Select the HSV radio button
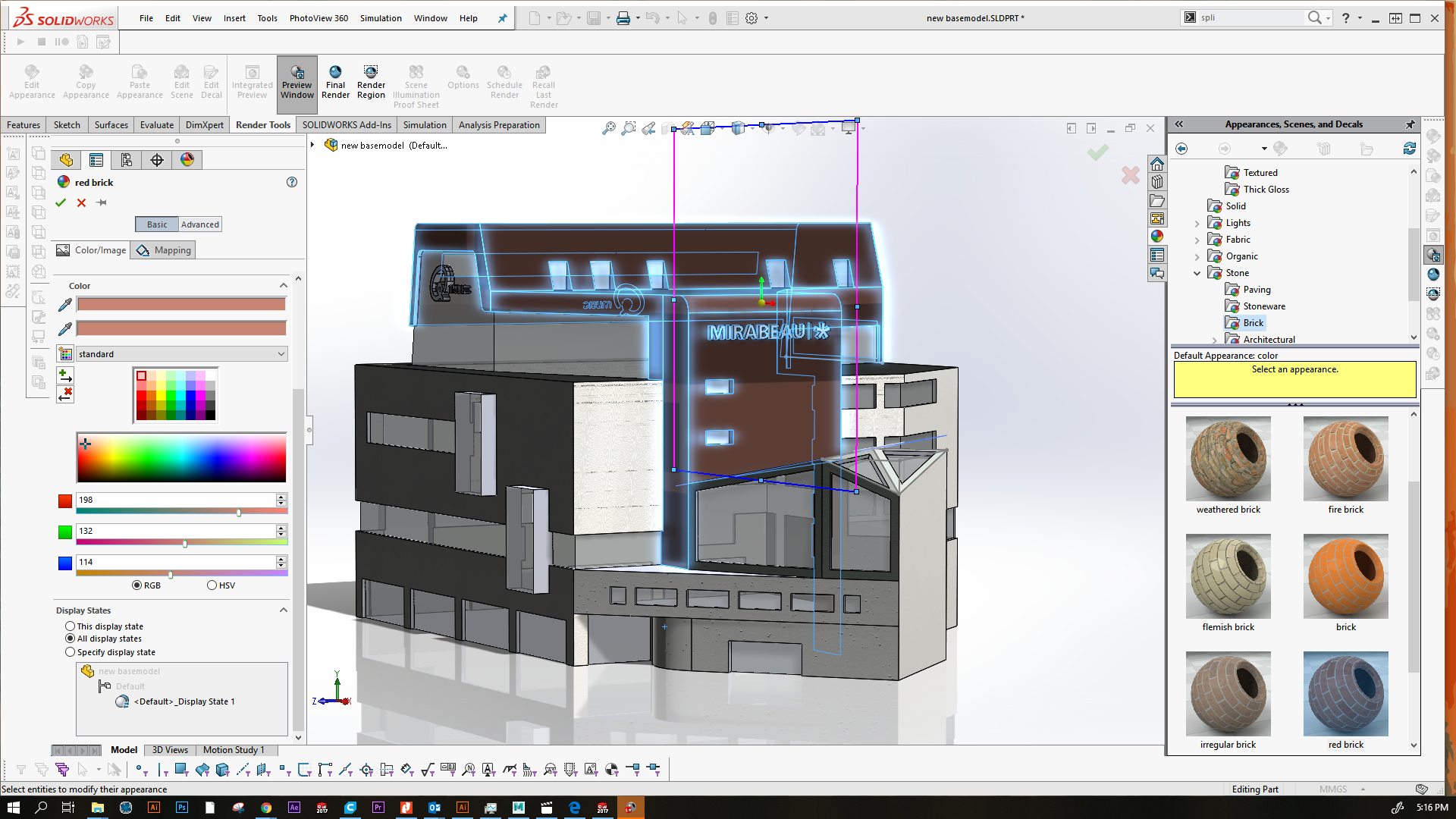The image size is (1456, 819). point(212,585)
